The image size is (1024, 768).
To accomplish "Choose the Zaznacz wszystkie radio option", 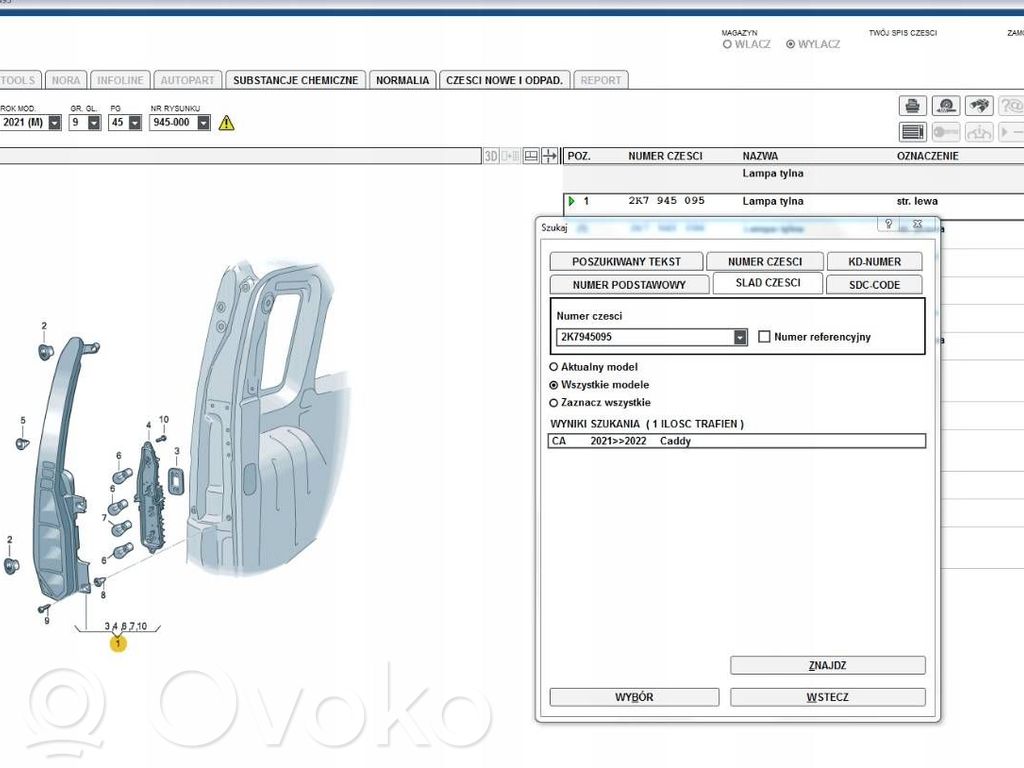I will (554, 403).
